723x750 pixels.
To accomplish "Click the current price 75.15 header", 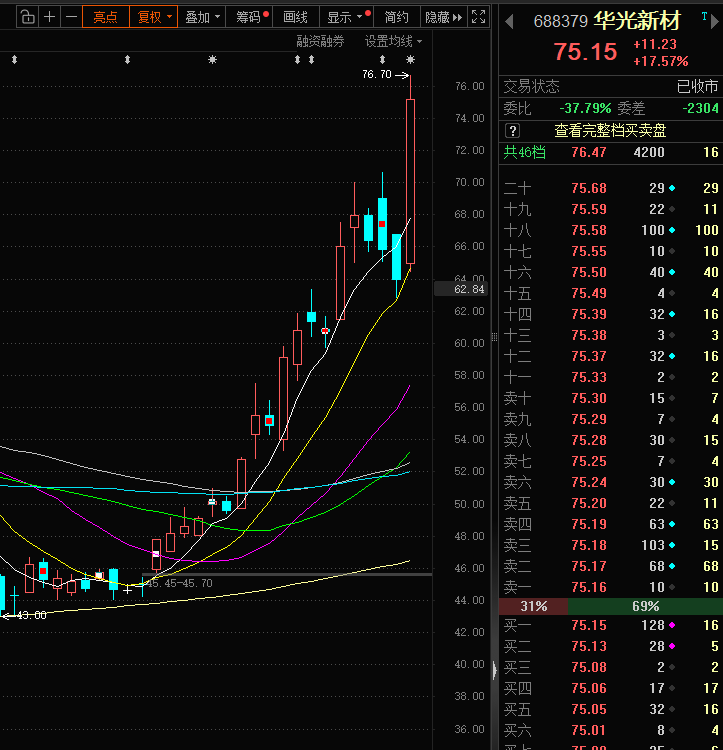I will tap(585, 52).
